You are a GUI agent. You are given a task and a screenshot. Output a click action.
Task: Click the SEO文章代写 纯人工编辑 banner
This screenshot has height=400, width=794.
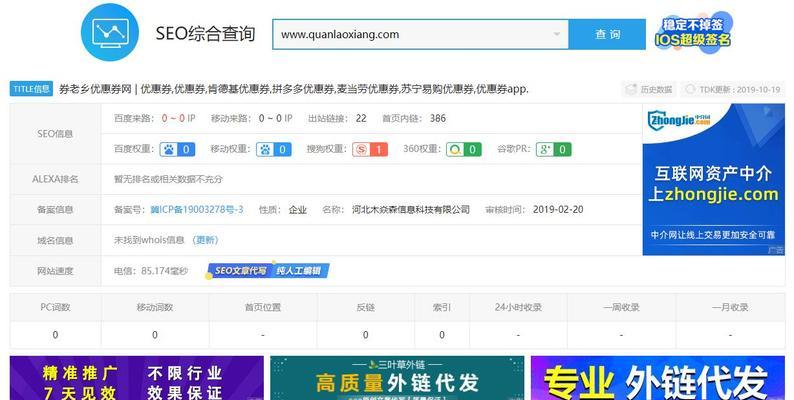click(x=267, y=271)
